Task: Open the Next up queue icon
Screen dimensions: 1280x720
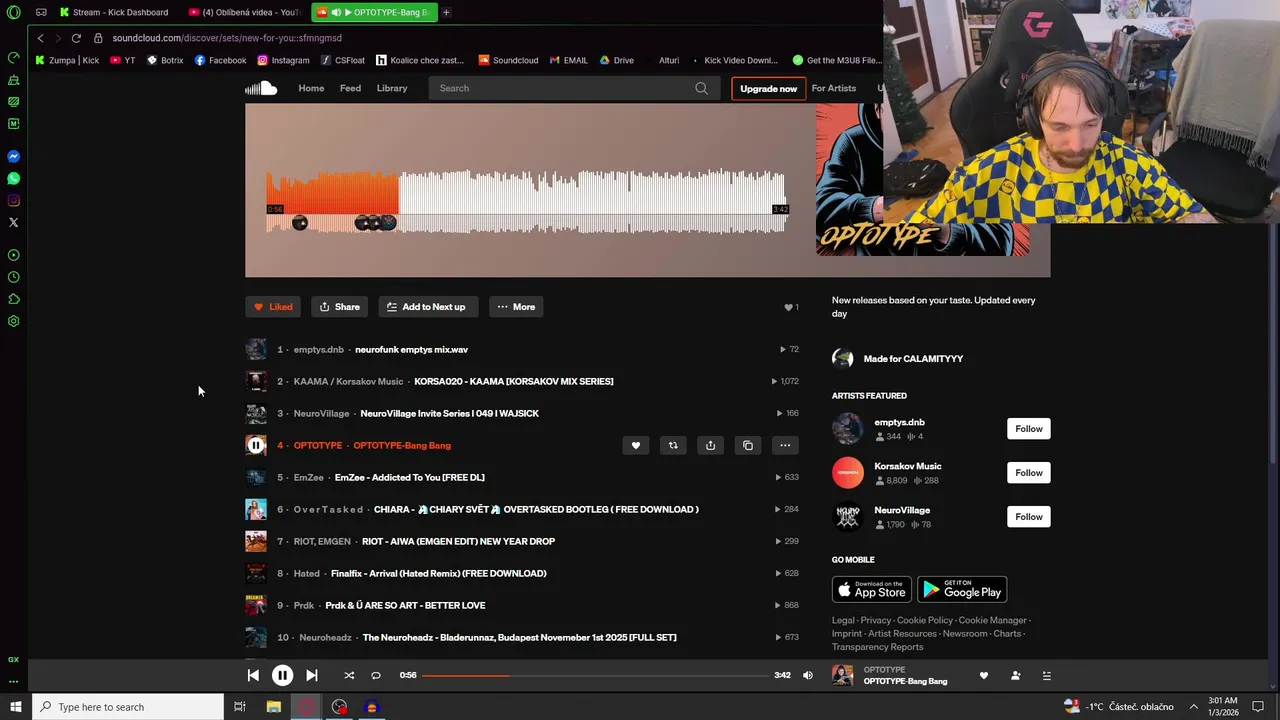Action: tap(1047, 675)
